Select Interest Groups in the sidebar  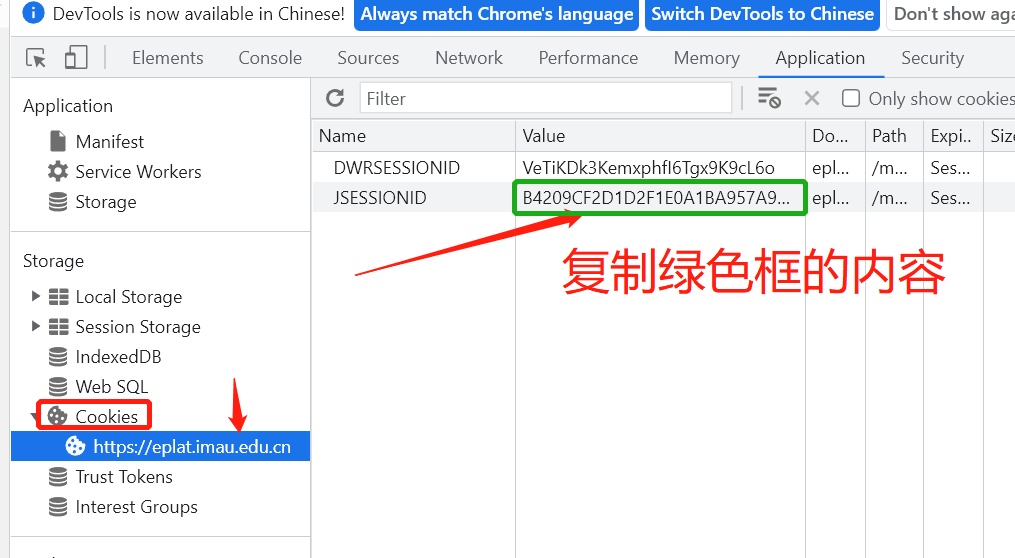tap(137, 507)
